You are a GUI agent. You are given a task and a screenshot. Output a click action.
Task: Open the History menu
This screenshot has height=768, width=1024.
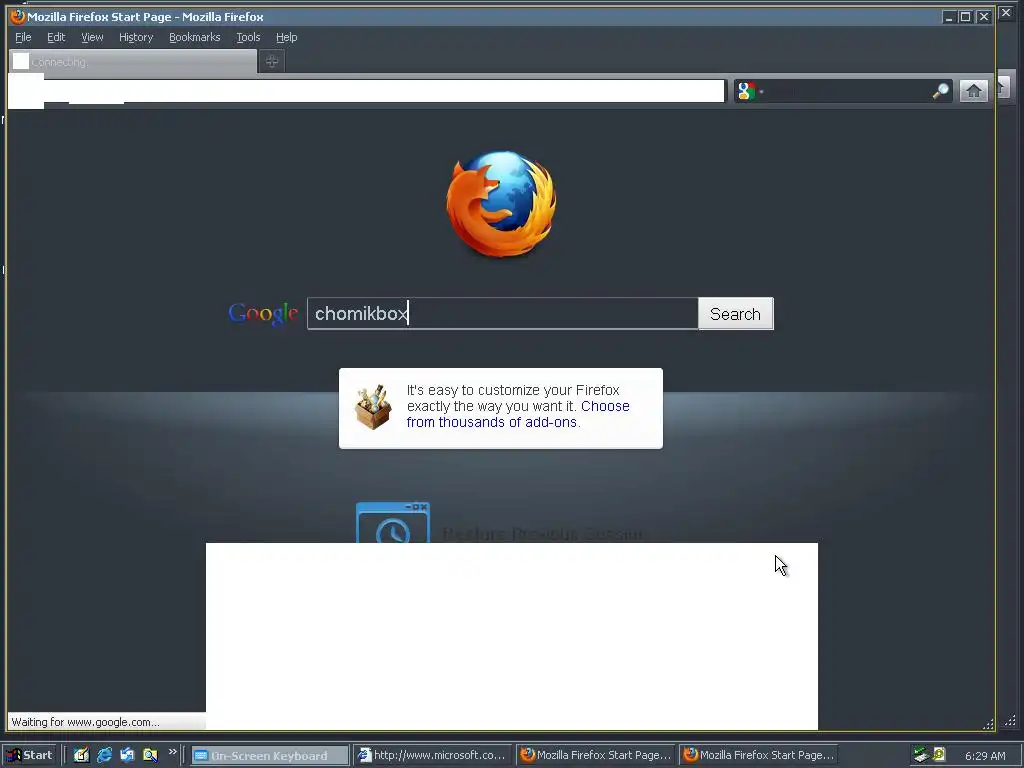pos(136,37)
